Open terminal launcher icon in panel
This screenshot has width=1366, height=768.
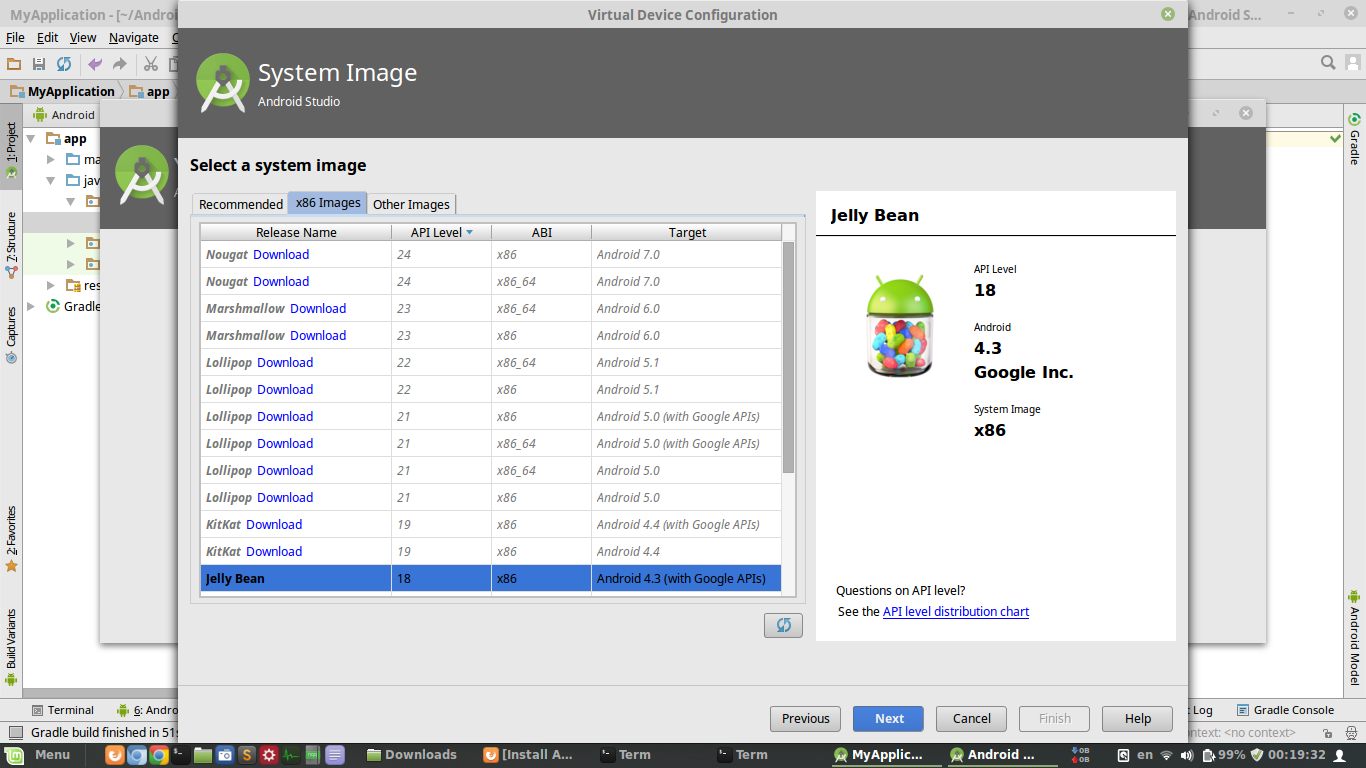point(181,755)
